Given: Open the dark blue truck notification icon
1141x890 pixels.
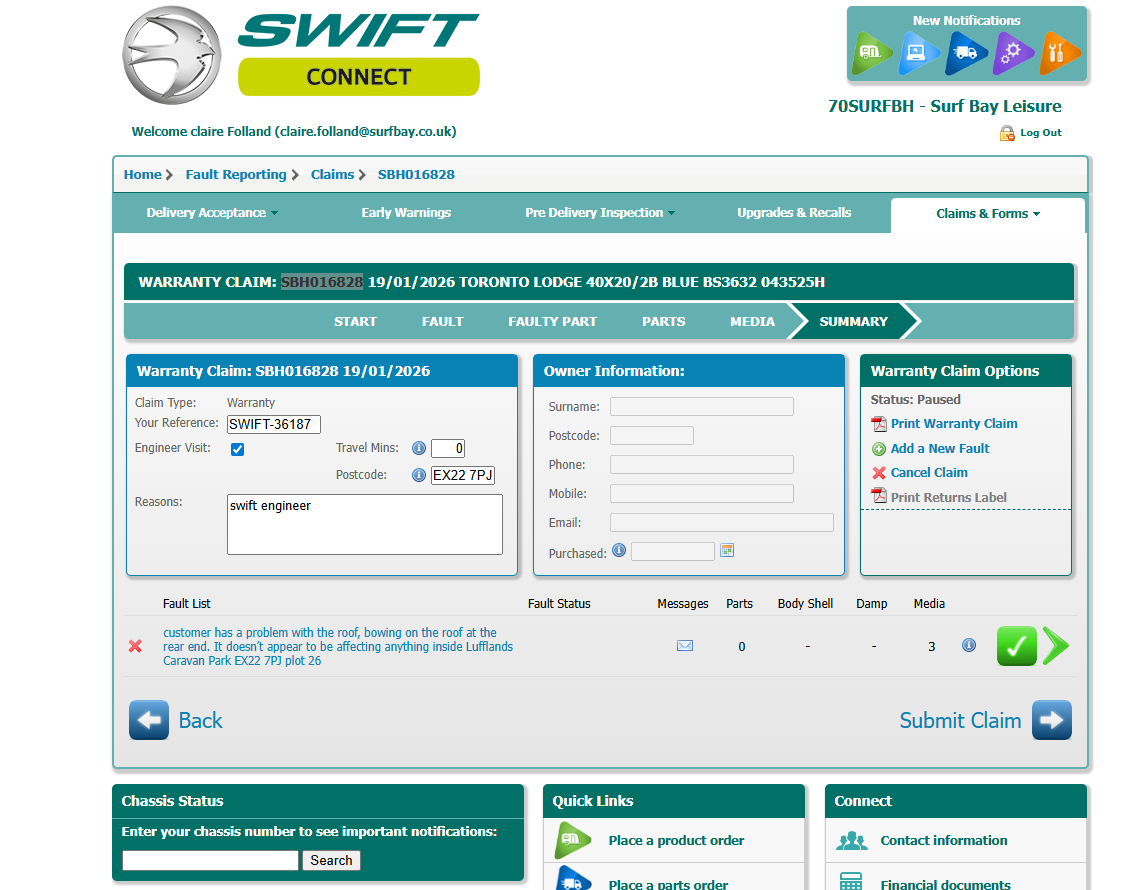Looking at the screenshot, I should click(966, 52).
